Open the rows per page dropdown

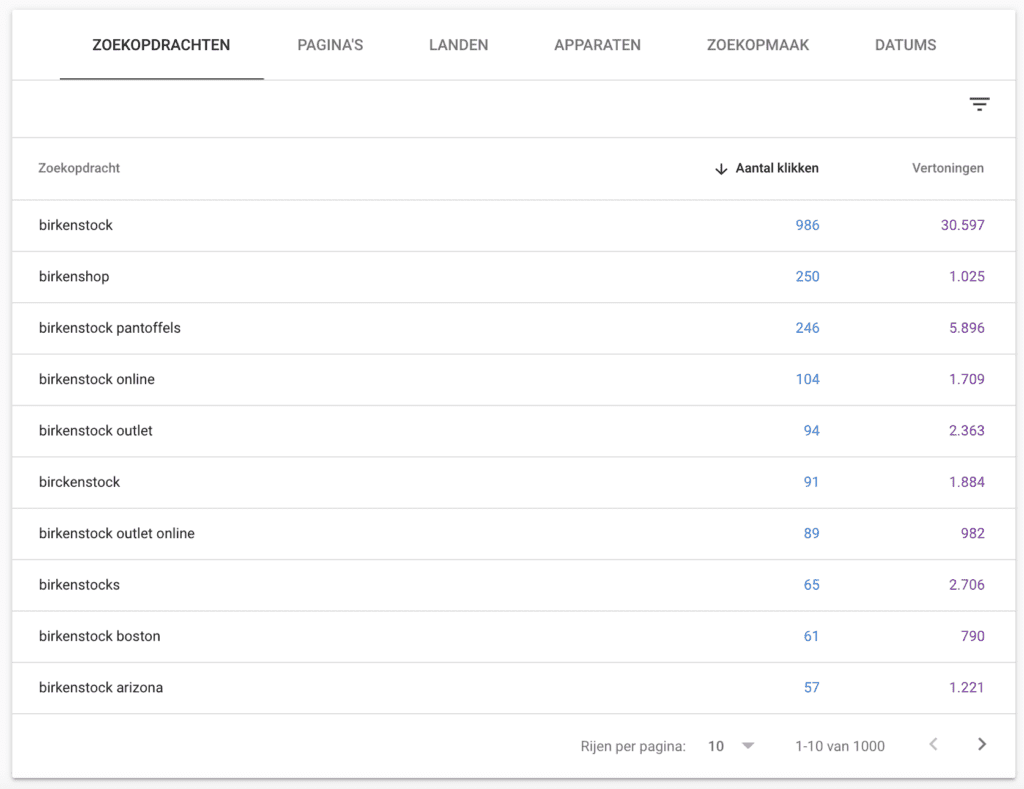[731, 746]
